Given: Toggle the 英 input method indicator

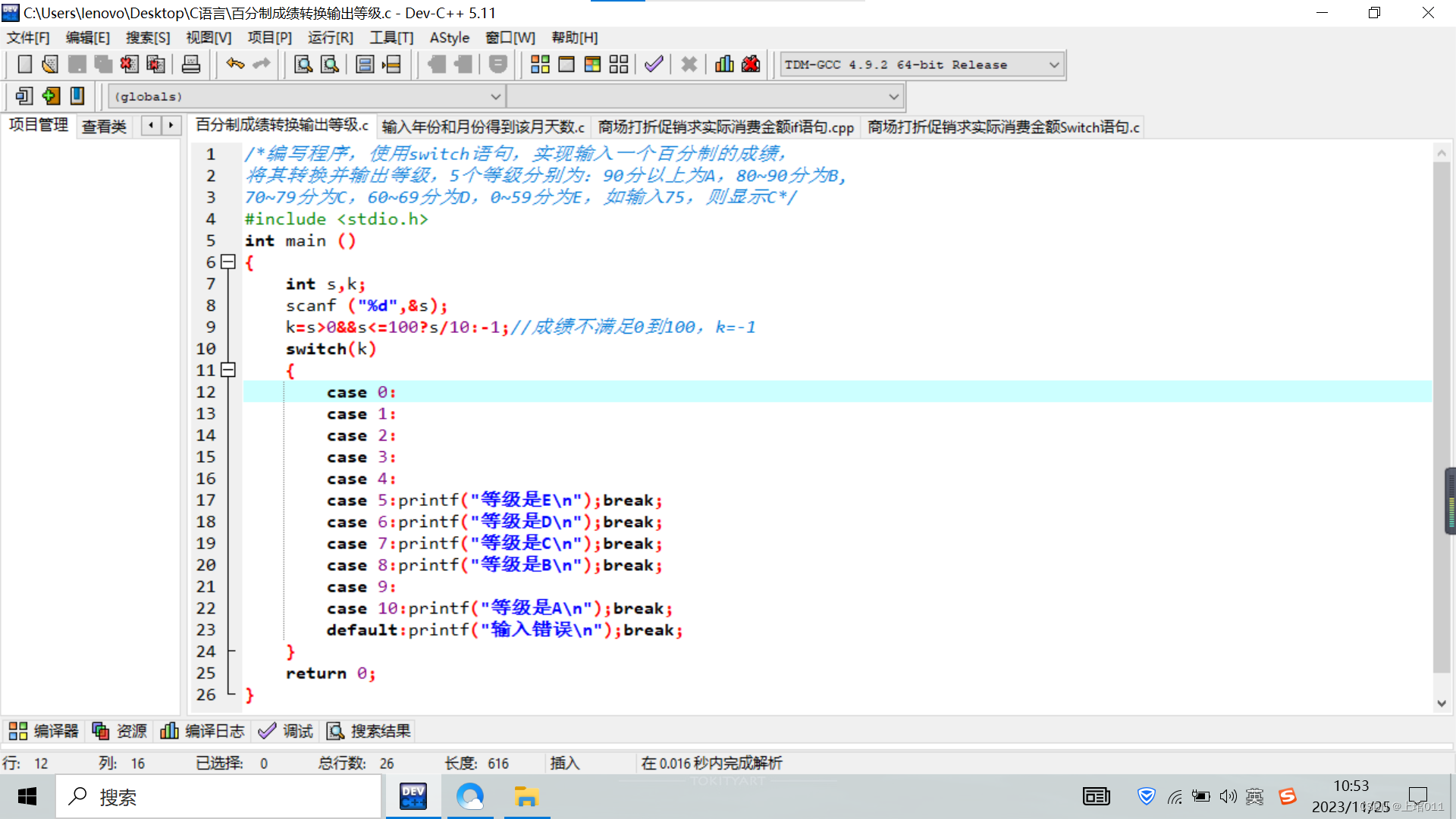Looking at the screenshot, I should 1254,796.
